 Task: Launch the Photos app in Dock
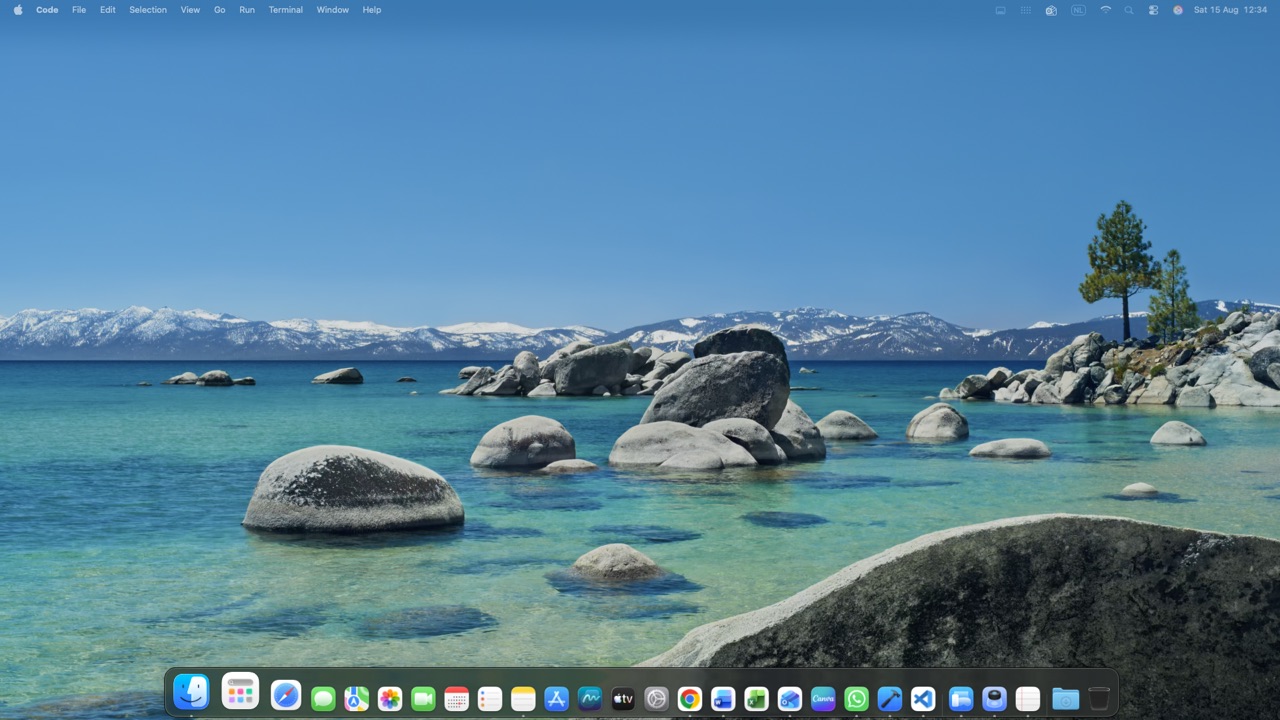click(390, 699)
